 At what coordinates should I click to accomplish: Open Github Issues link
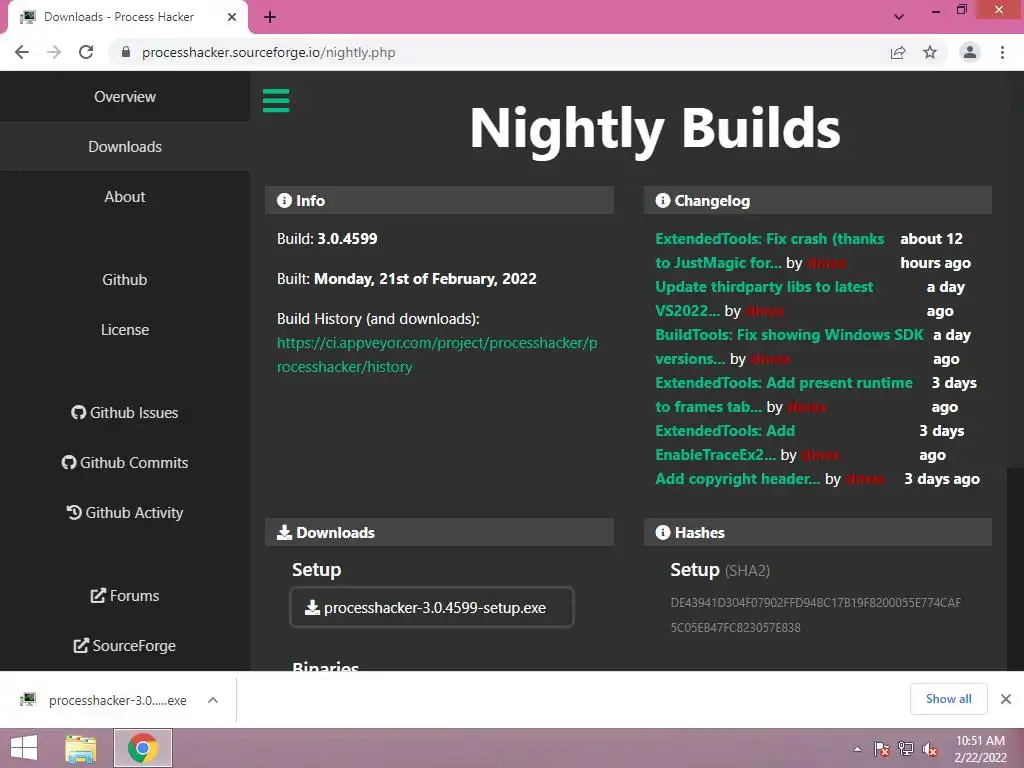point(125,413)
